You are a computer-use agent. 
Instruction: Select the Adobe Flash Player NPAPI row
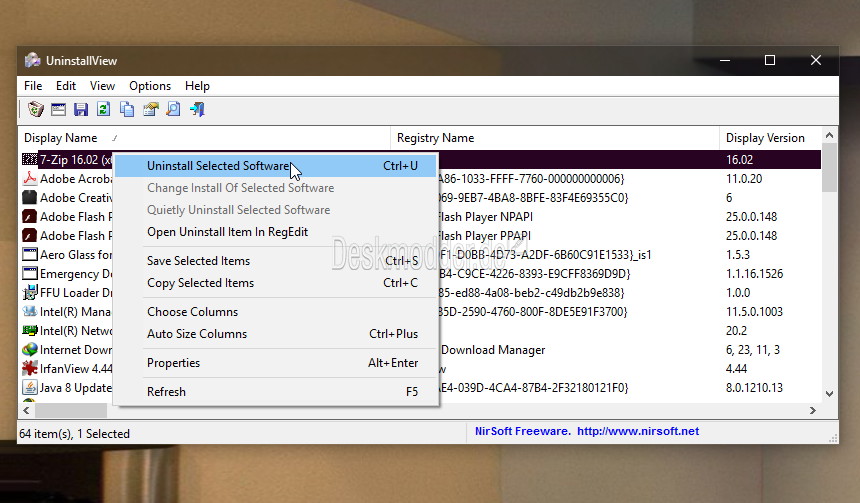(x=421, y=217)
